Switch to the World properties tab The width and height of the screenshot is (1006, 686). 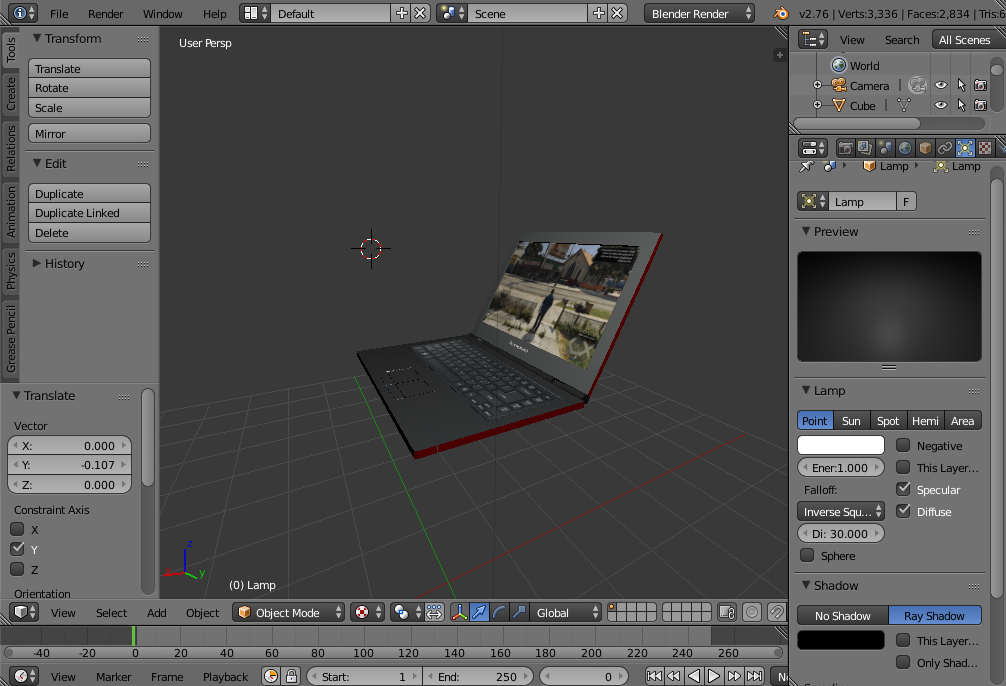905,147
